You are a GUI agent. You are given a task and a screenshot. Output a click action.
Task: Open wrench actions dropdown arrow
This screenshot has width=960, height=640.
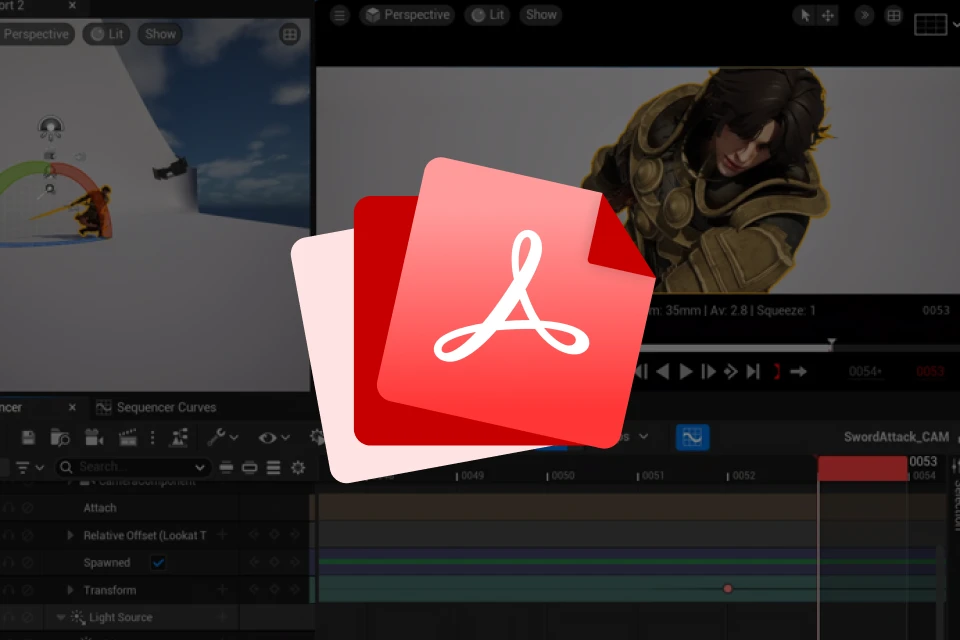click(233, 438)
